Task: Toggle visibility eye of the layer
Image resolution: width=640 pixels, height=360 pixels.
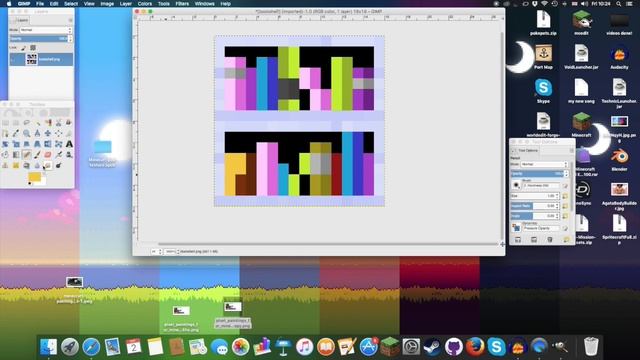Action: point(13,59)
